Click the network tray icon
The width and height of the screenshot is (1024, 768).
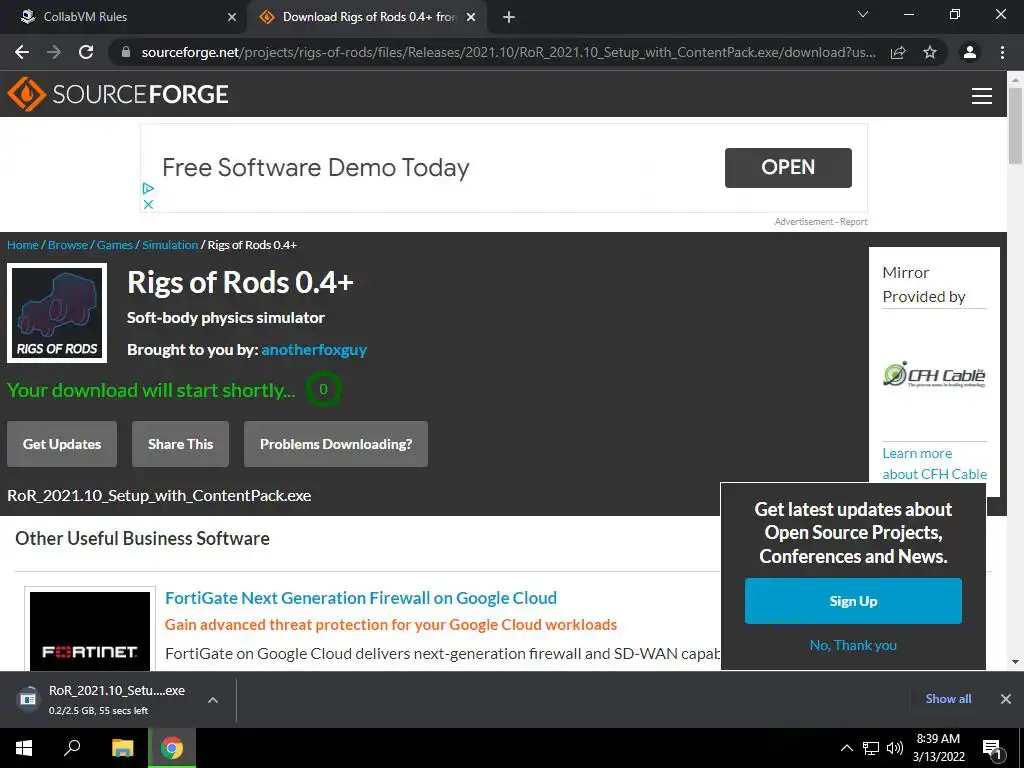(x=871, y=748)
